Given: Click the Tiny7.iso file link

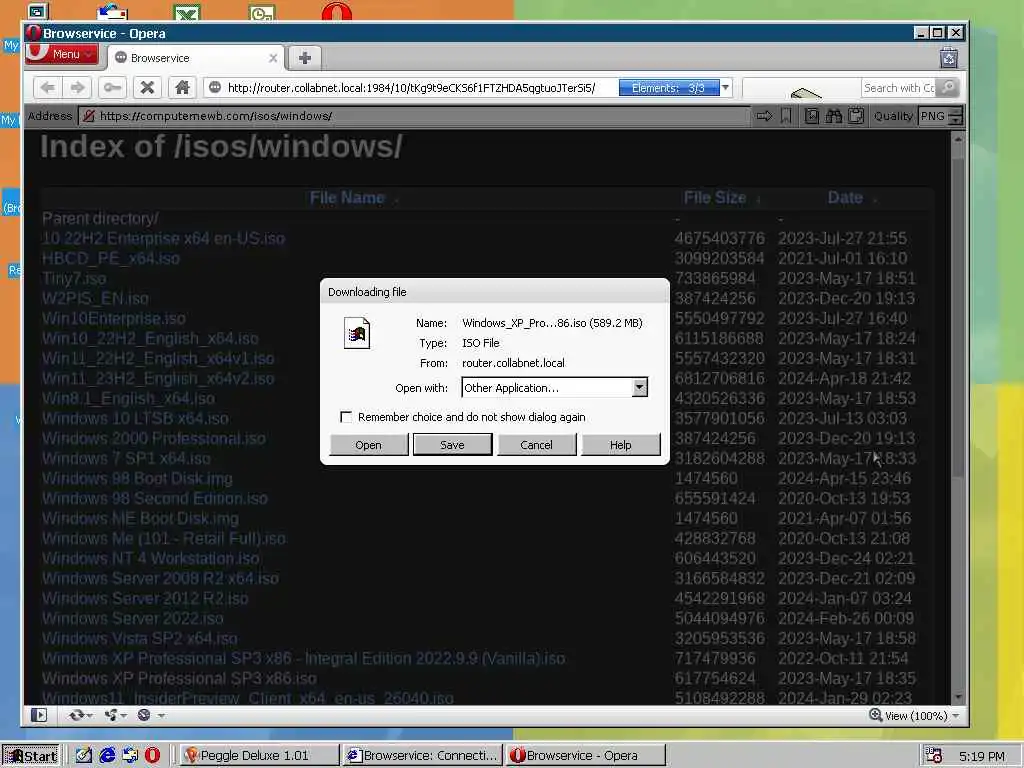Looking at the screenshot, I should click(74, 278).
